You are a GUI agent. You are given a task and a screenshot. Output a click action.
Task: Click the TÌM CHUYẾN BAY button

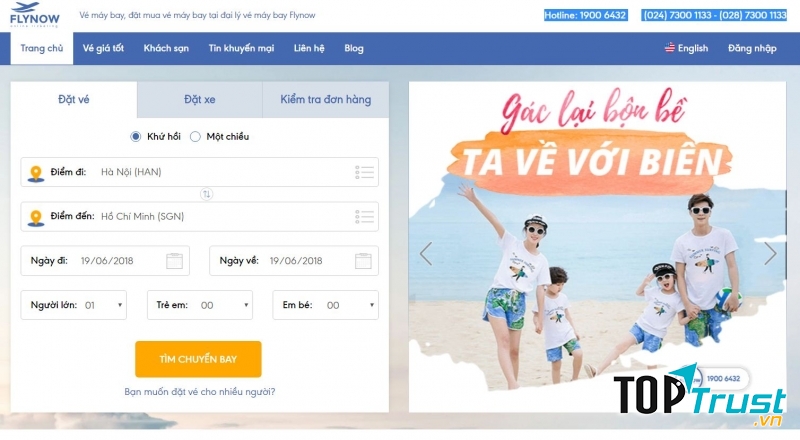click(198, 359)
